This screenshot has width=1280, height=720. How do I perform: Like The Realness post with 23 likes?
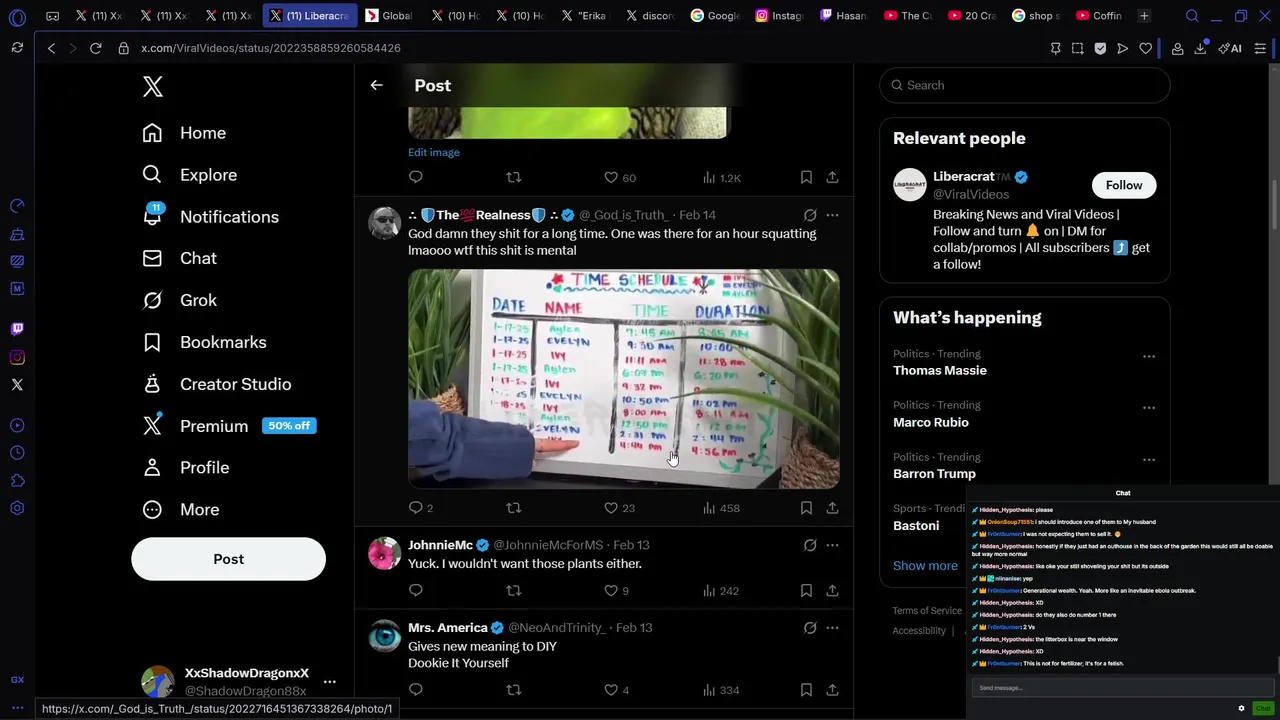pyautogui.click(x=620, y=508)
